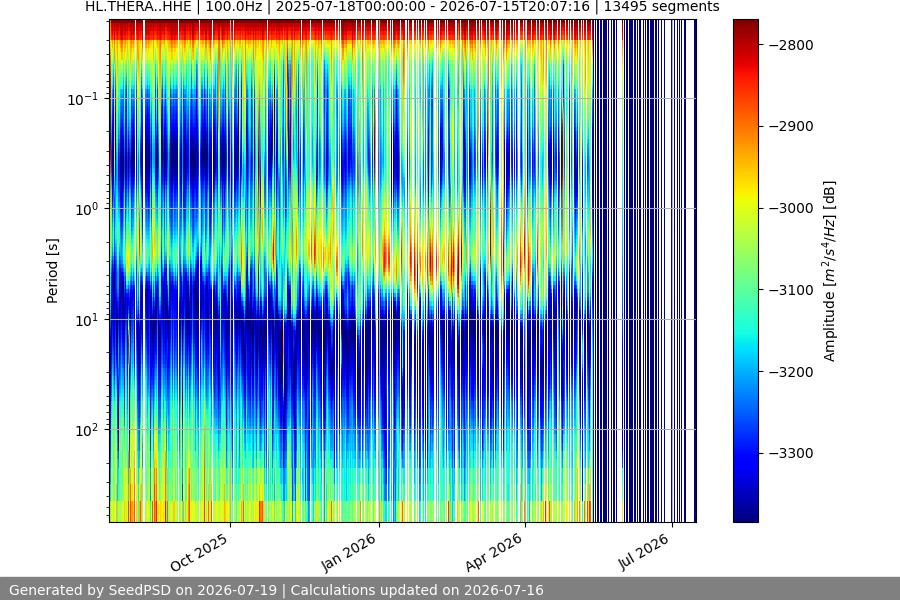Image resolution: width=900 pixels, height=600 pixels.
Task: Click the '100.0Hz' sampling rate in title
Action: pyautogui.click(x=234, y=7)
